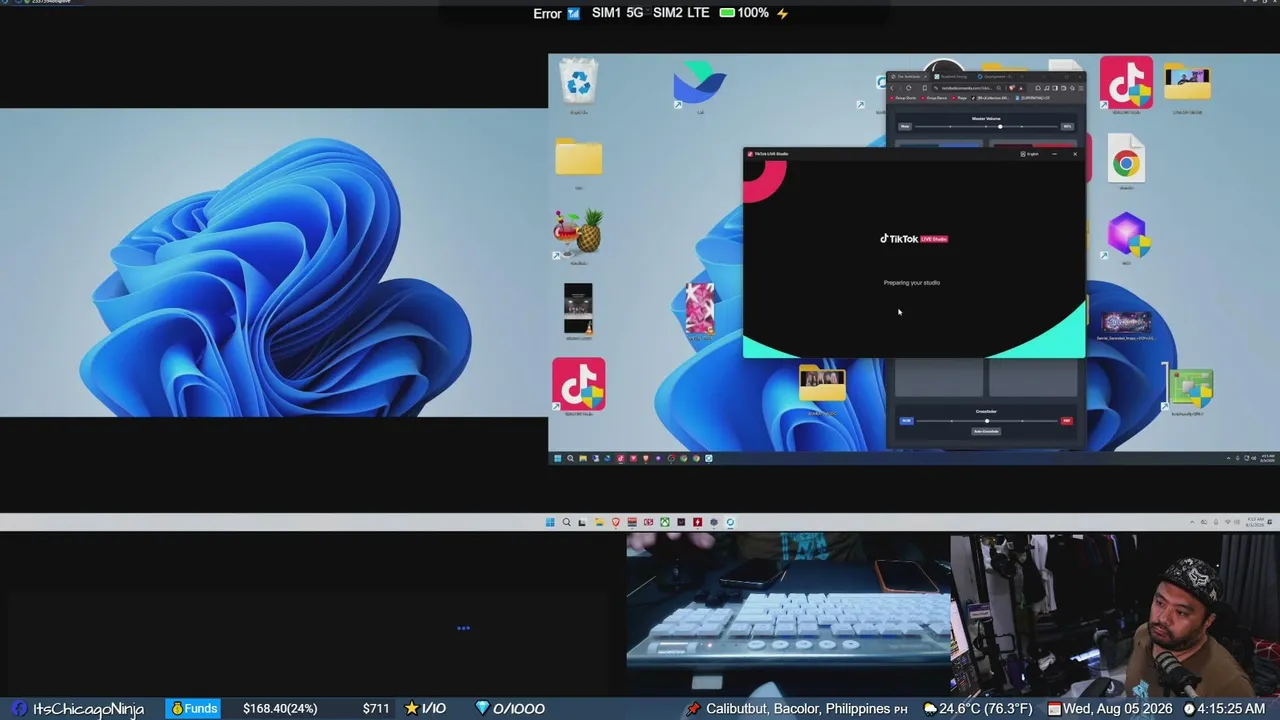
Task: Open Brave browser on the light outer taskbar
Action: point(615,522)
